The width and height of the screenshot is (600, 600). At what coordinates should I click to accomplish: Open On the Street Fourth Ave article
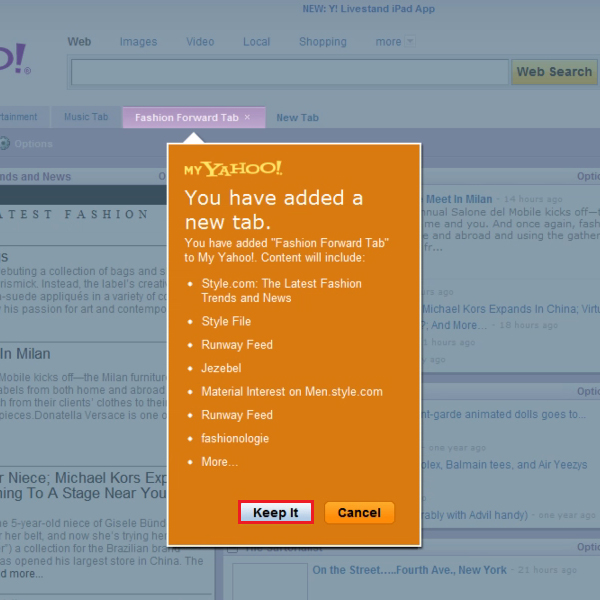point(409,570)
